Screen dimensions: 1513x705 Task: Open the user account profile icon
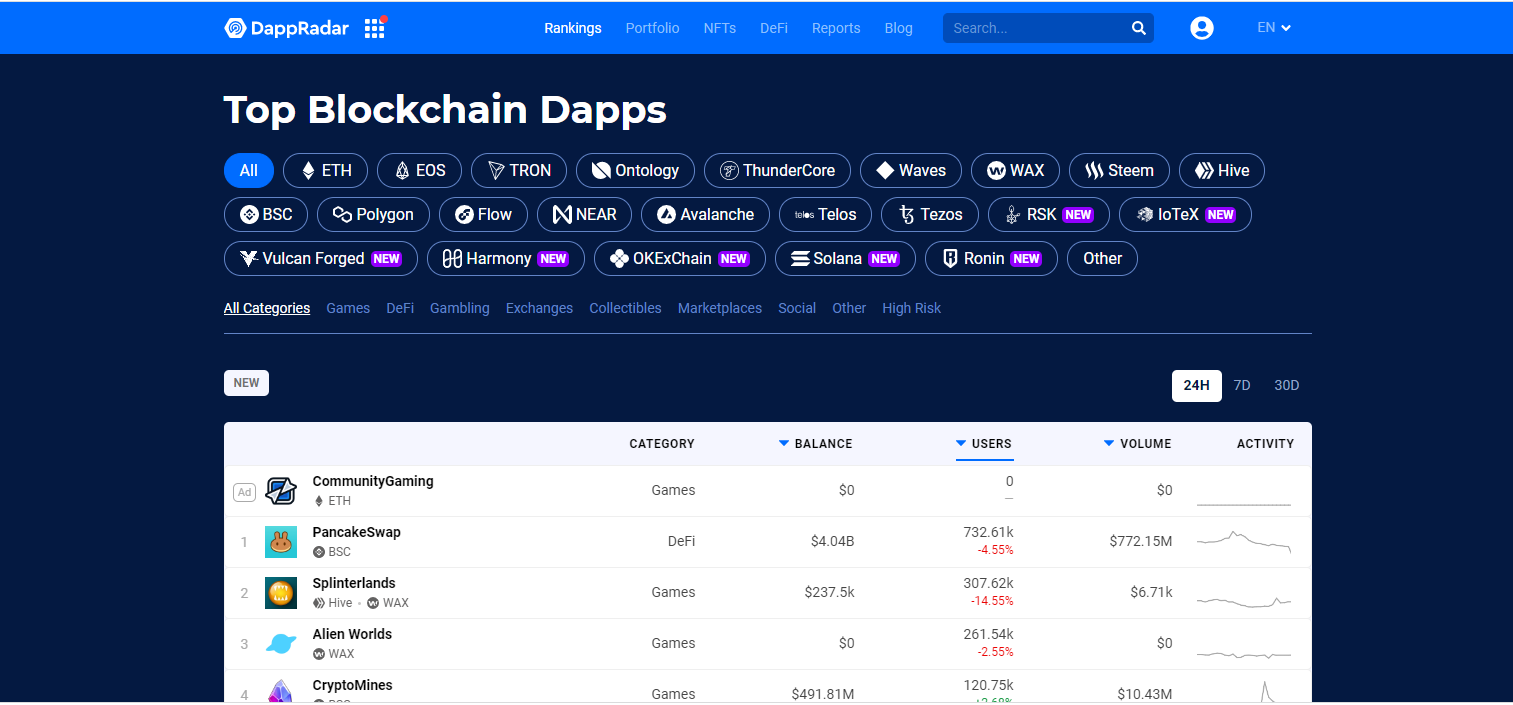point(1202,28)
